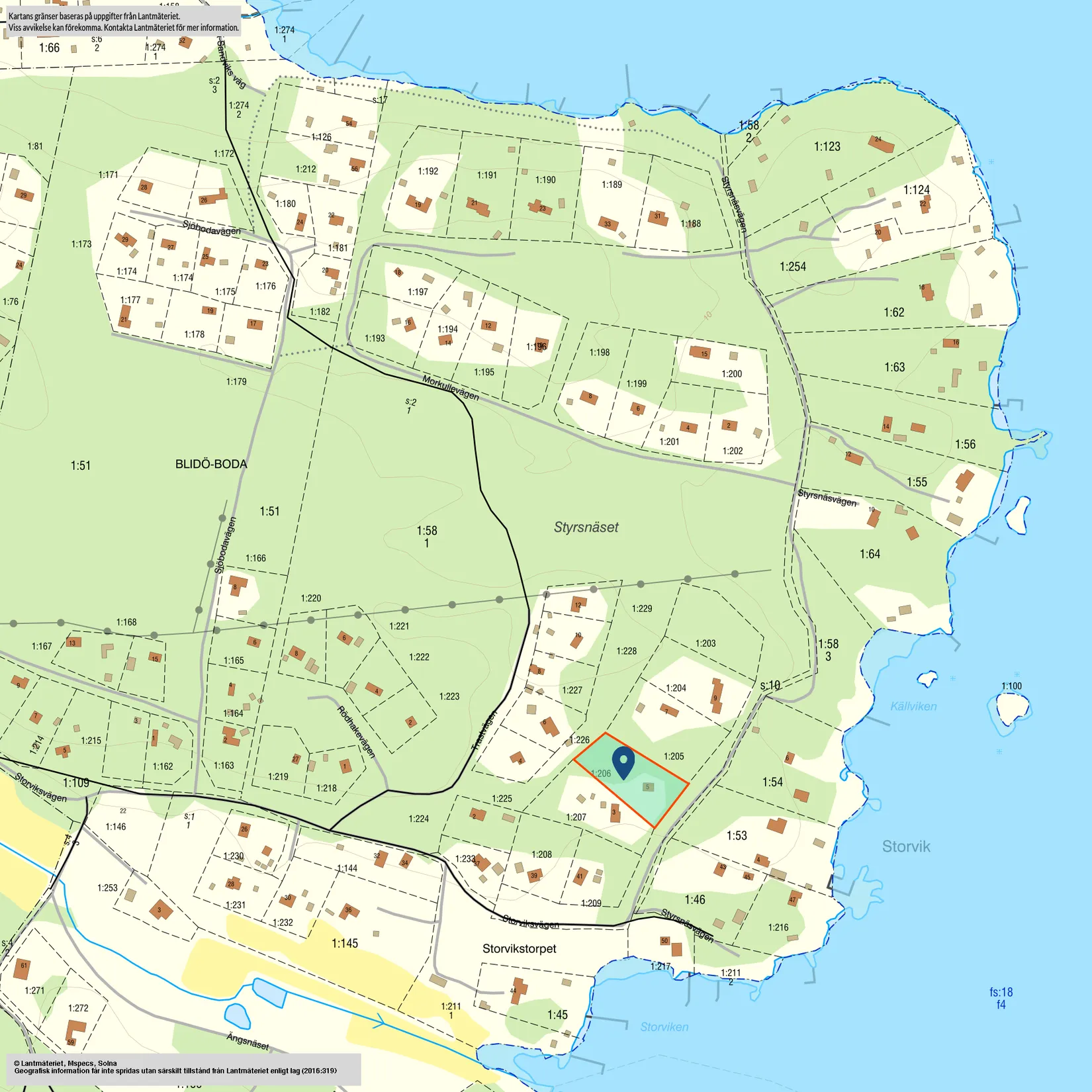1092x1092 pixels.
Task: Select the Storvik water label
Action: [905, 846]
